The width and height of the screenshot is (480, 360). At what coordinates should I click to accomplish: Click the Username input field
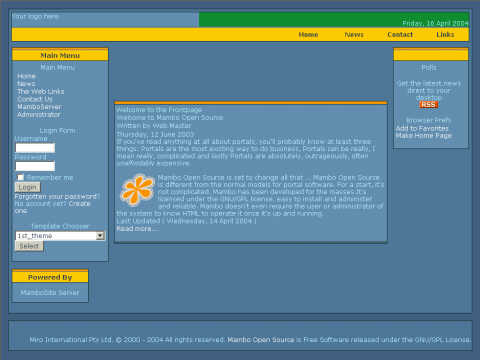click(35, 148)
